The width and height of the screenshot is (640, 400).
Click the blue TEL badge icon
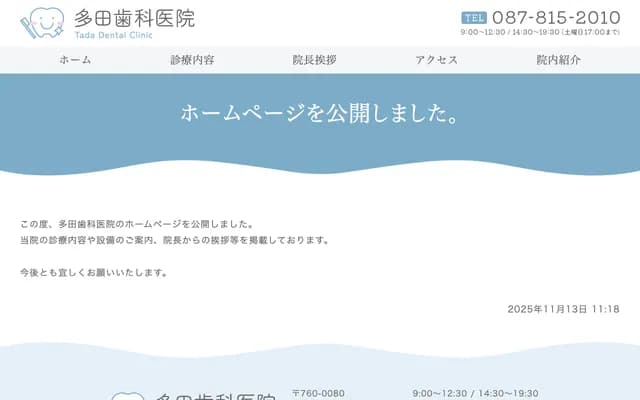tap(474, 18)
